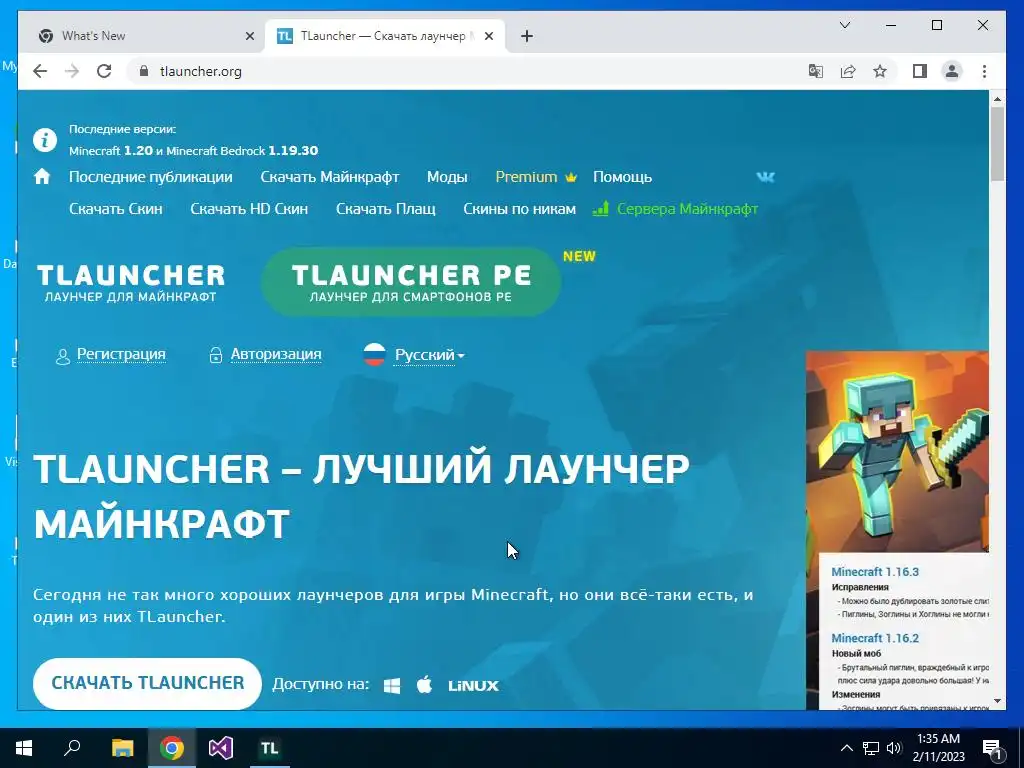The image size is (1024, 768).
Task: Open the Minecraft 1.16.3 changelog link
Action: tap(874, 571)
